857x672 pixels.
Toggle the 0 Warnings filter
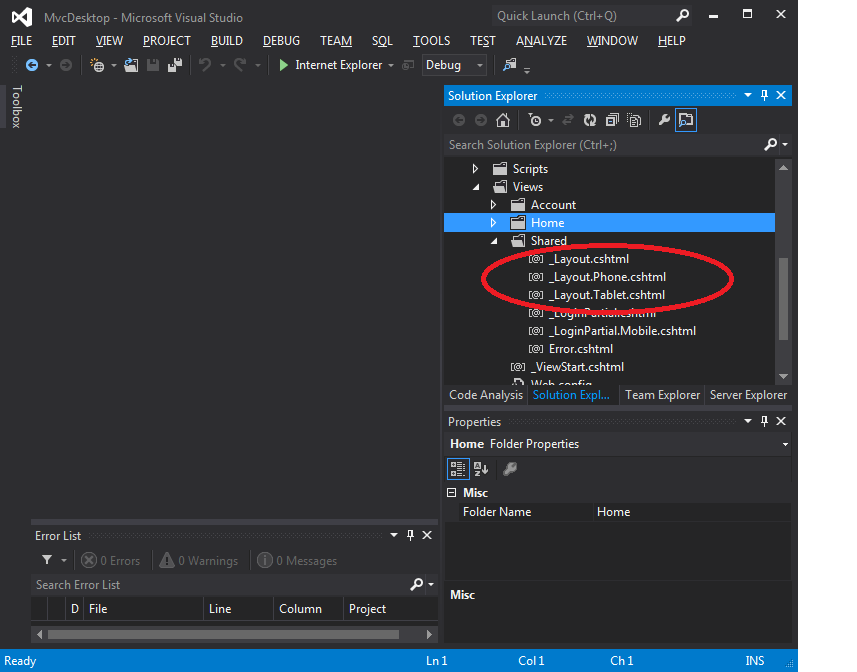tap(199, 561)
